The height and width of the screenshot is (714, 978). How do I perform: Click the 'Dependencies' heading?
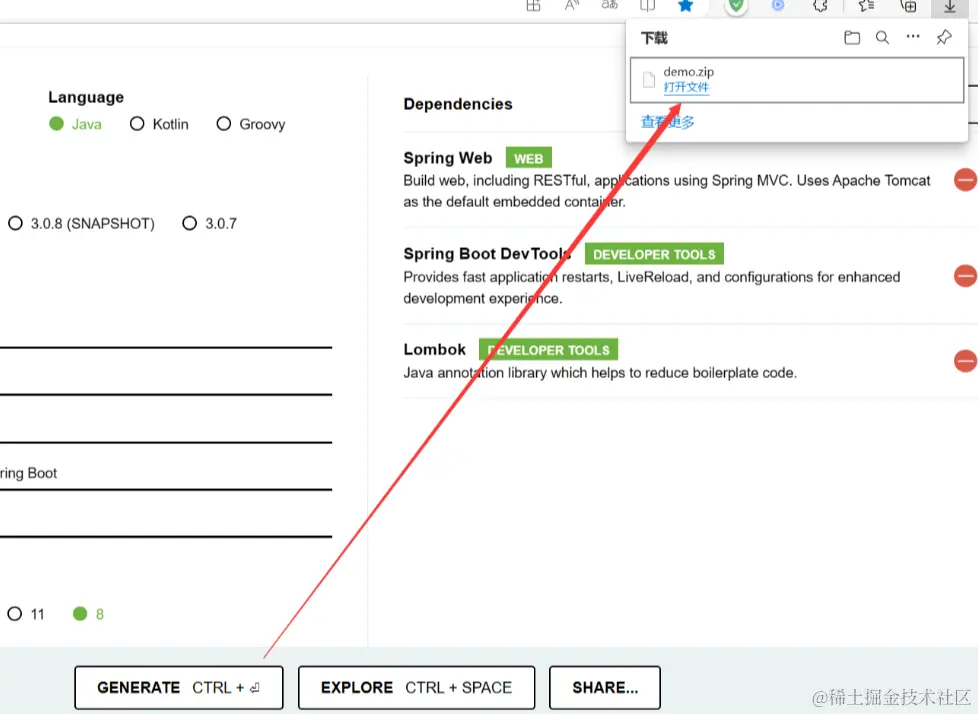[x=458, y=104]
